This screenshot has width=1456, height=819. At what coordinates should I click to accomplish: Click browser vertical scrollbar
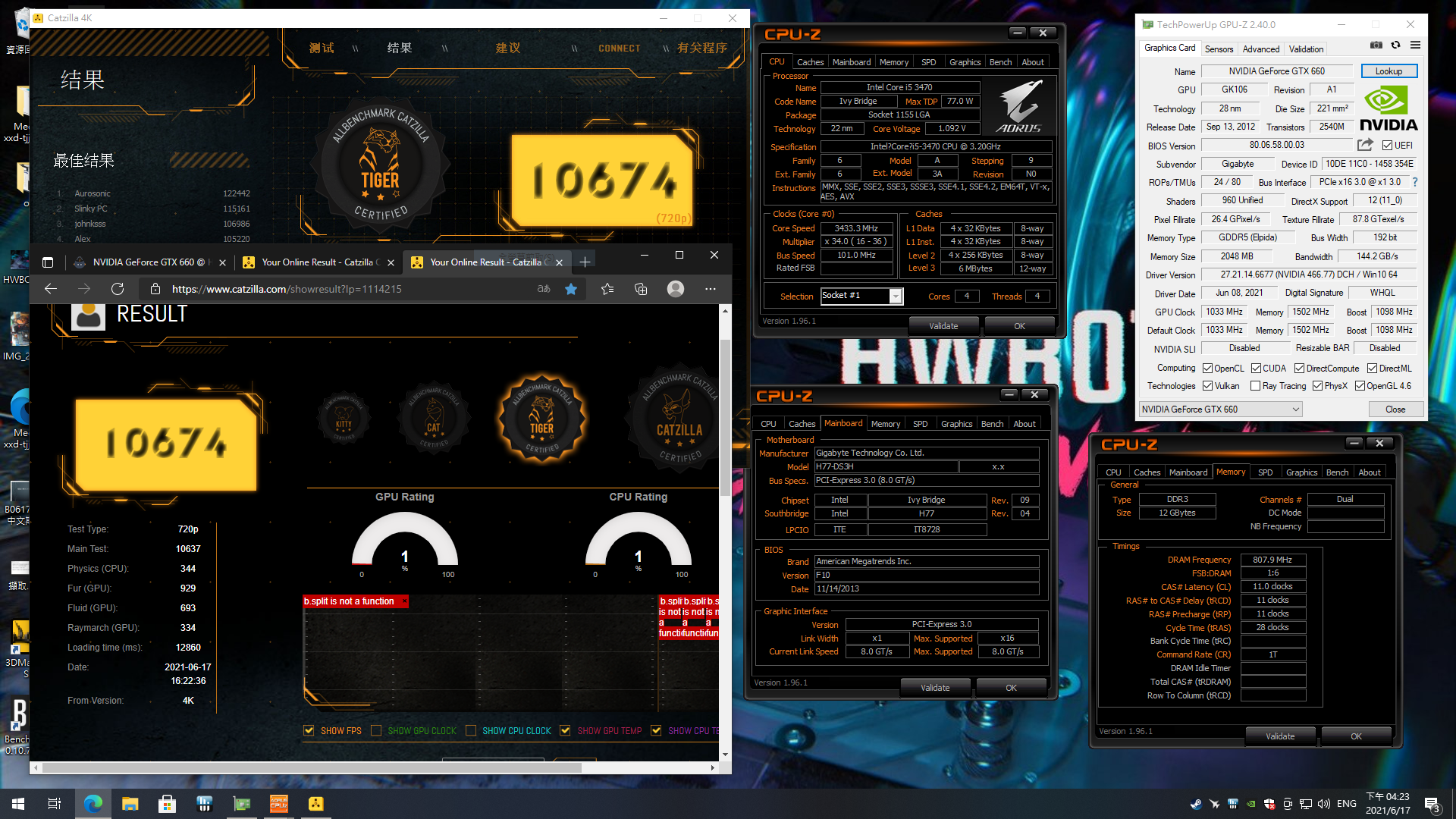click(725, 417)
